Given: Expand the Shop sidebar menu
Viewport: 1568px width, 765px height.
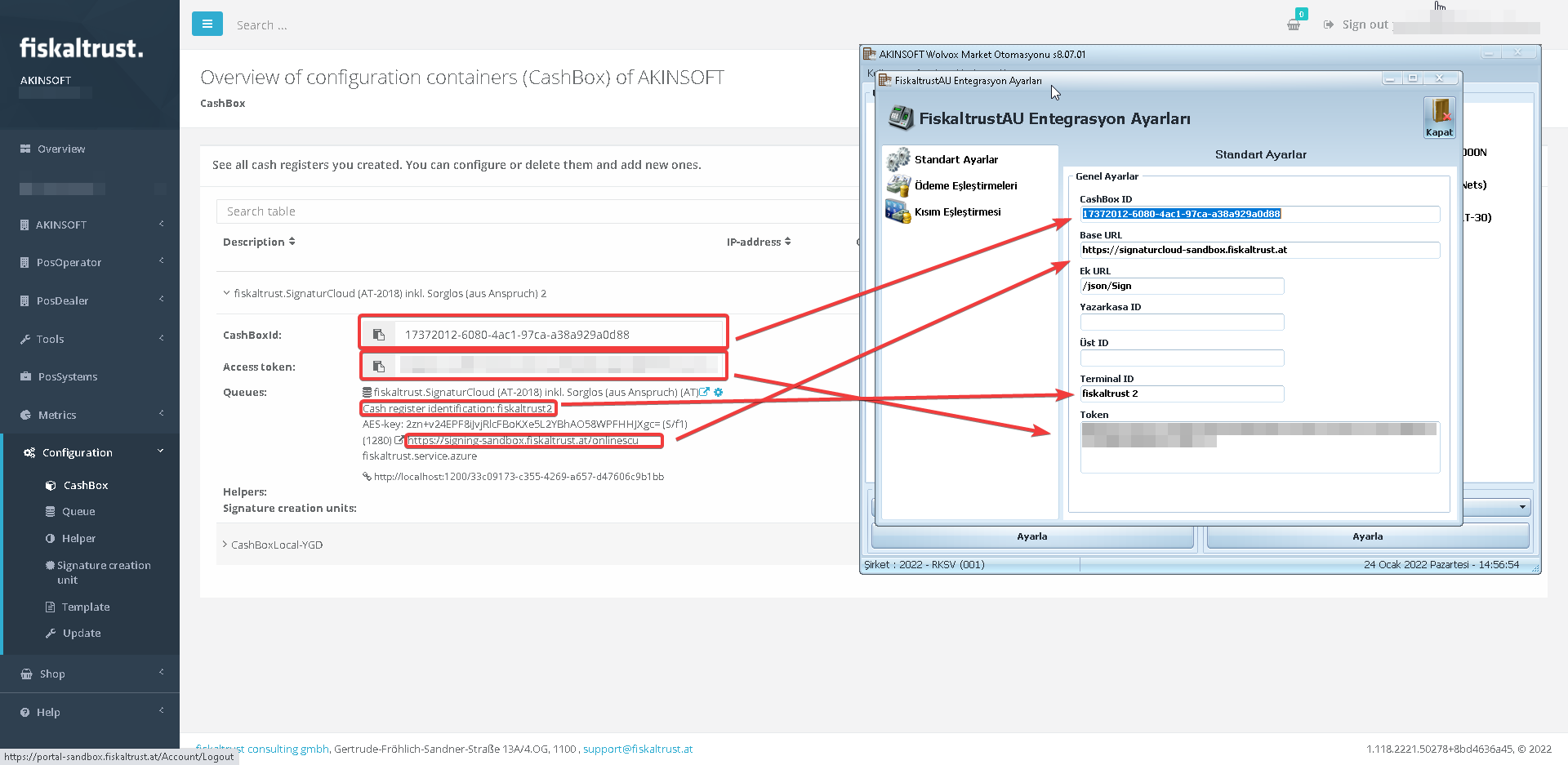Looking at the screenshot, I should (x=90, y=674).
